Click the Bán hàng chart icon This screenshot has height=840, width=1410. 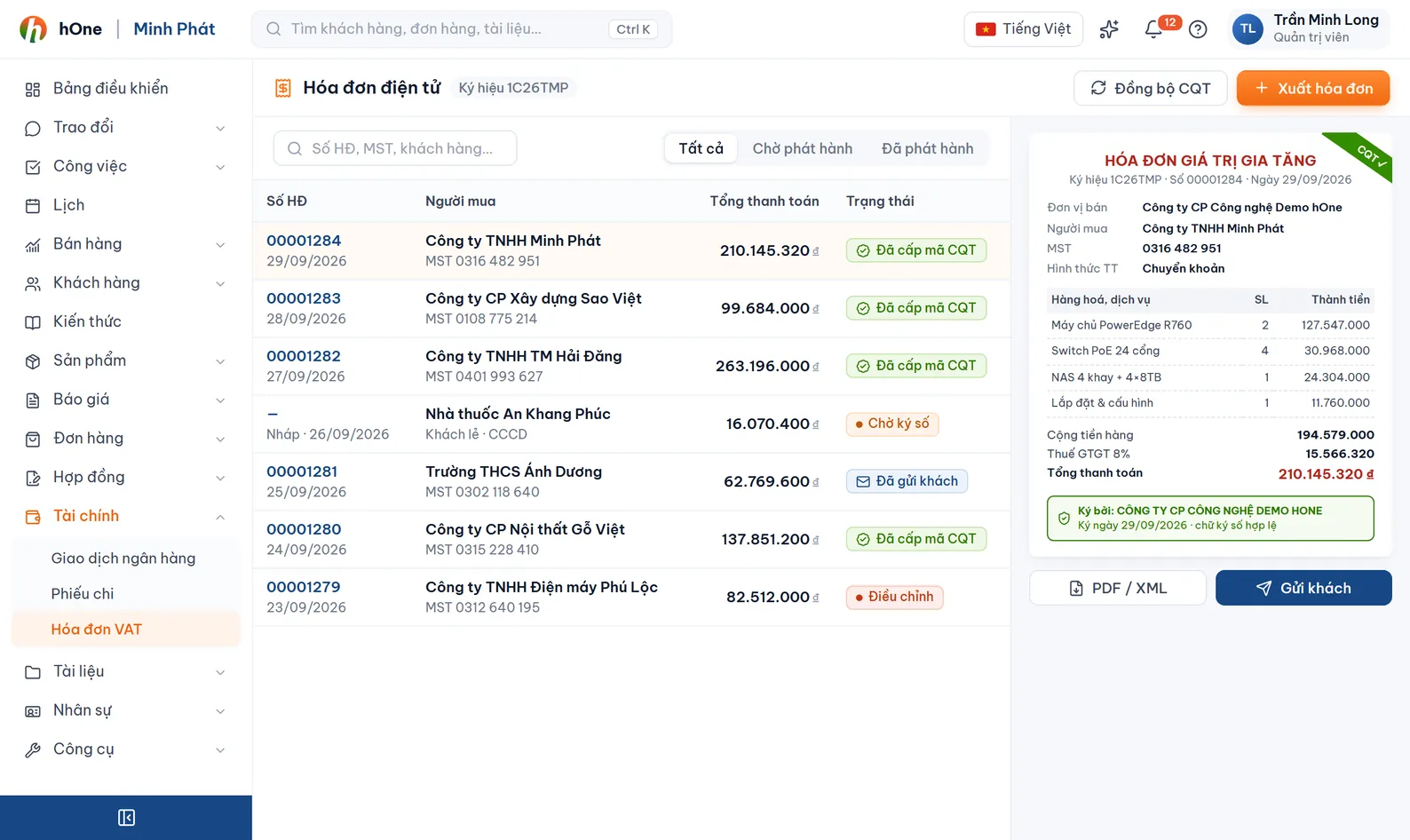33,245
